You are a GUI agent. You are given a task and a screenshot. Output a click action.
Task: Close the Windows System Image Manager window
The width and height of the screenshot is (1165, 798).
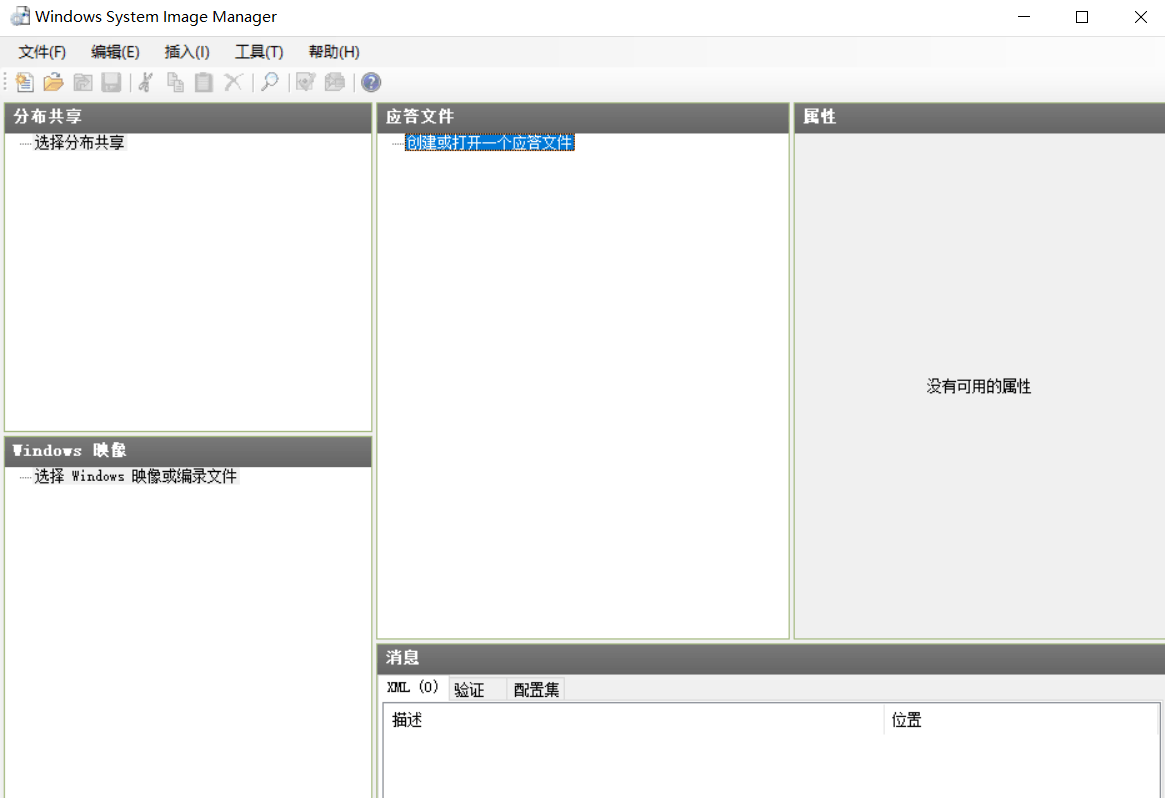(x=1140, y=16)
